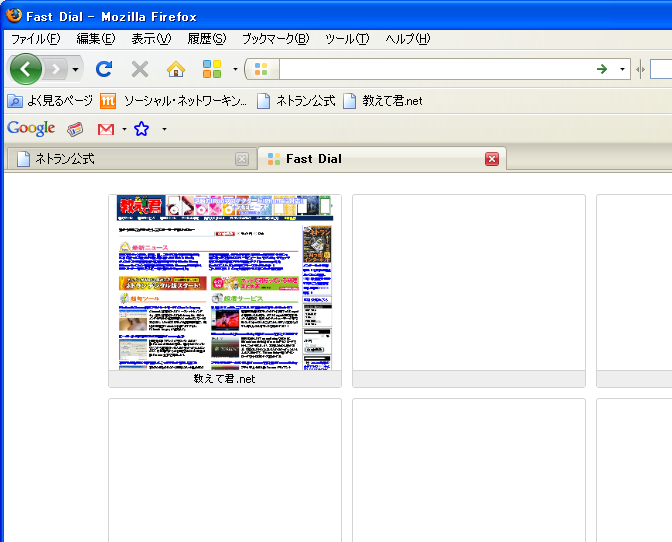Click the Stop loading X button
The image size is (672, 542).
point(140,69)
